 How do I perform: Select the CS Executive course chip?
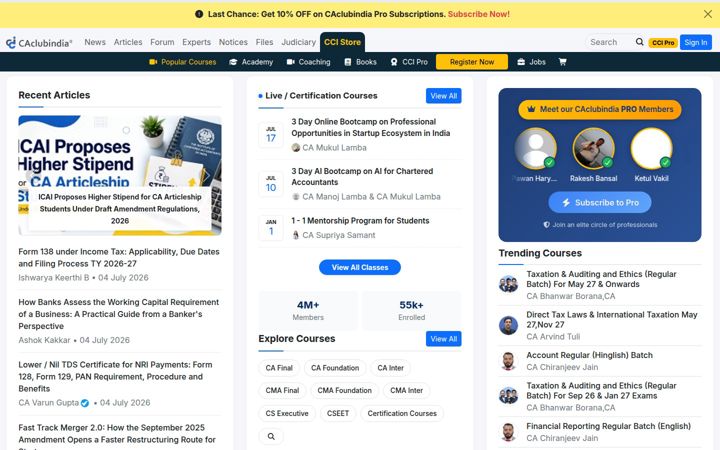coord(287,413)
